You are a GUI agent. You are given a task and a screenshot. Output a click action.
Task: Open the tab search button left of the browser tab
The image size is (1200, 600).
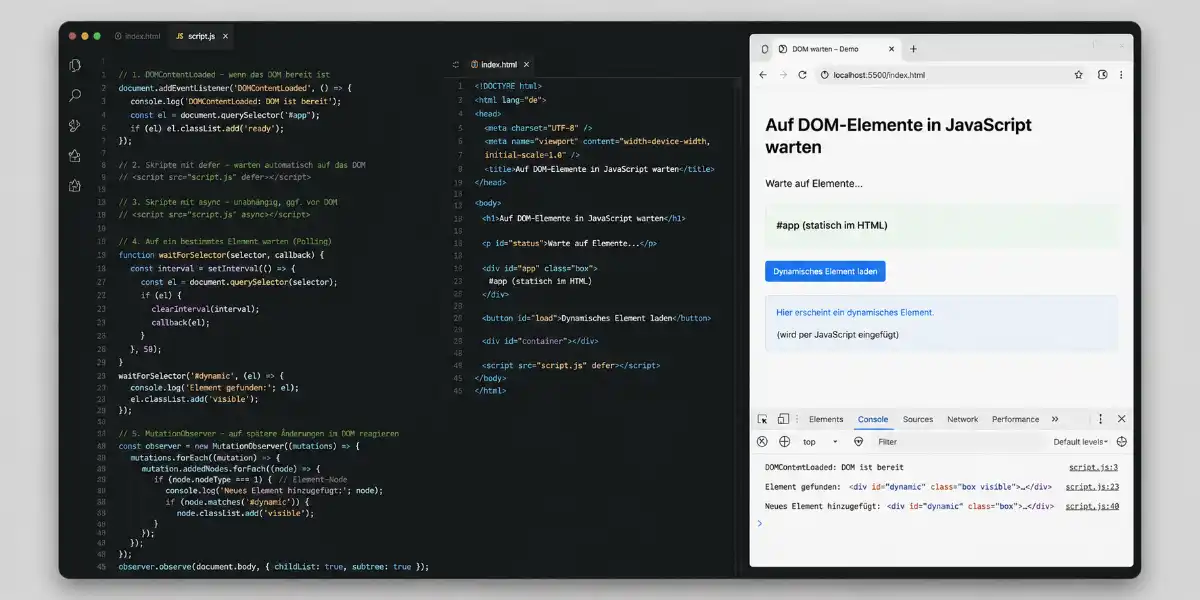[x=765, y=49]
